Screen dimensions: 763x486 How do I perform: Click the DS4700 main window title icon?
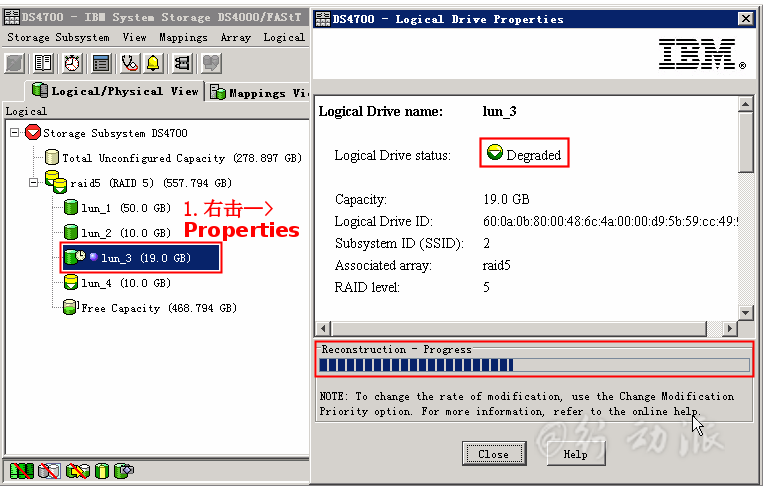(12, 17)
